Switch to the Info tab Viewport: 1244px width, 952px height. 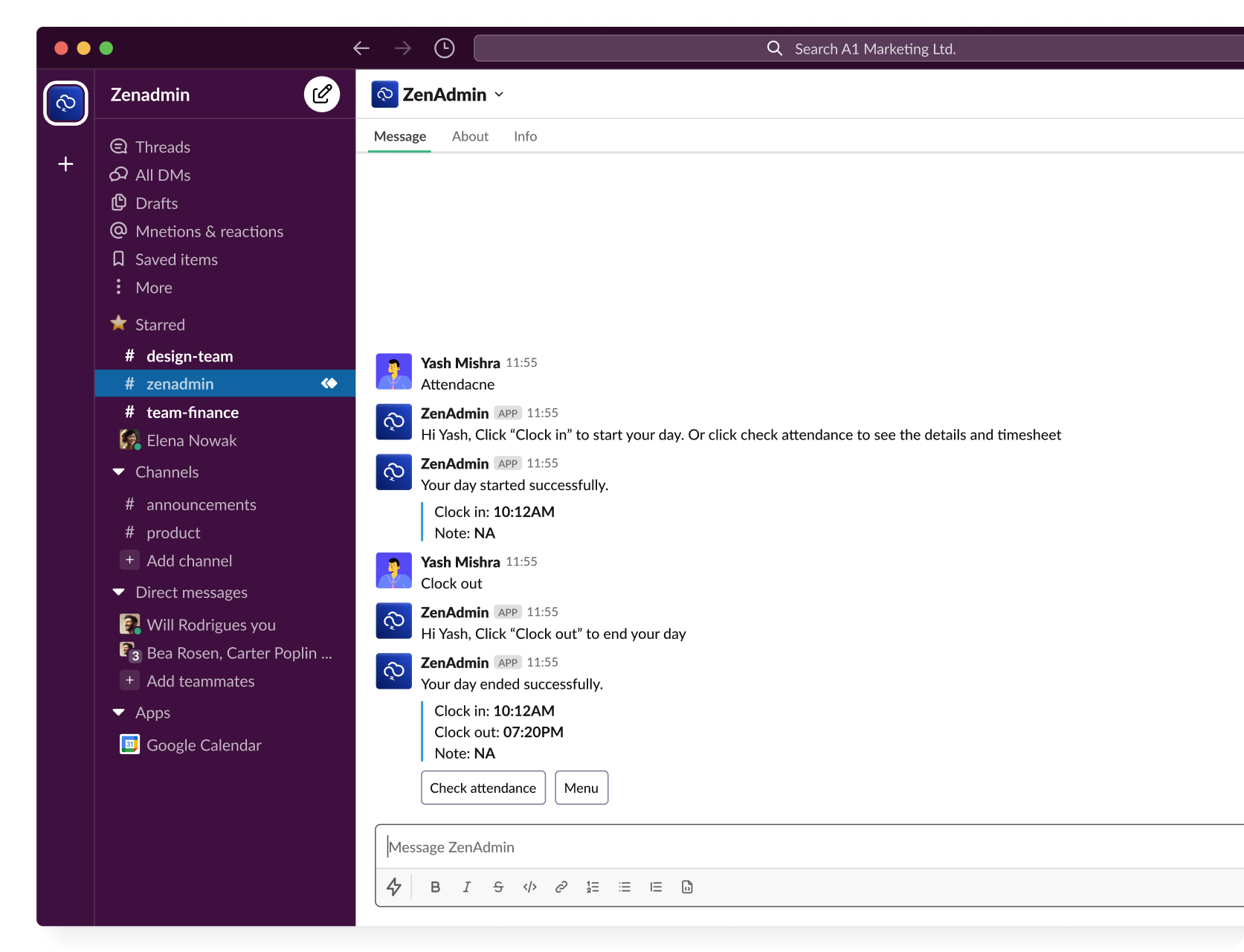tap(525, 136)
